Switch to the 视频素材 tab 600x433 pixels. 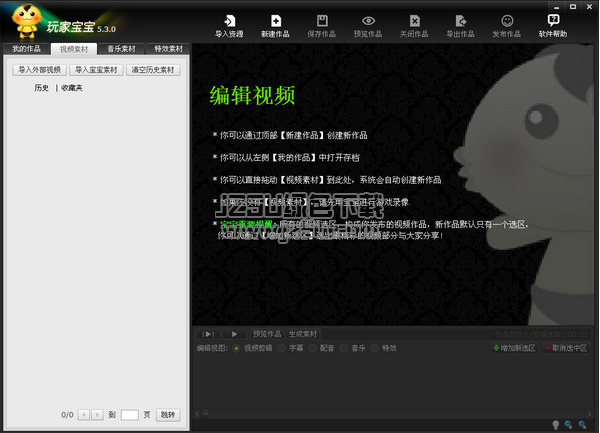[74, 49]
